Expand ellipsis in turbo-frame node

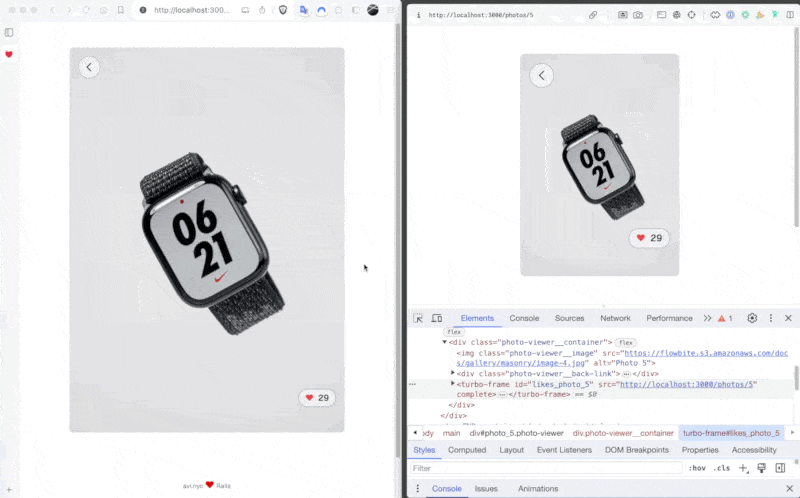503,395
